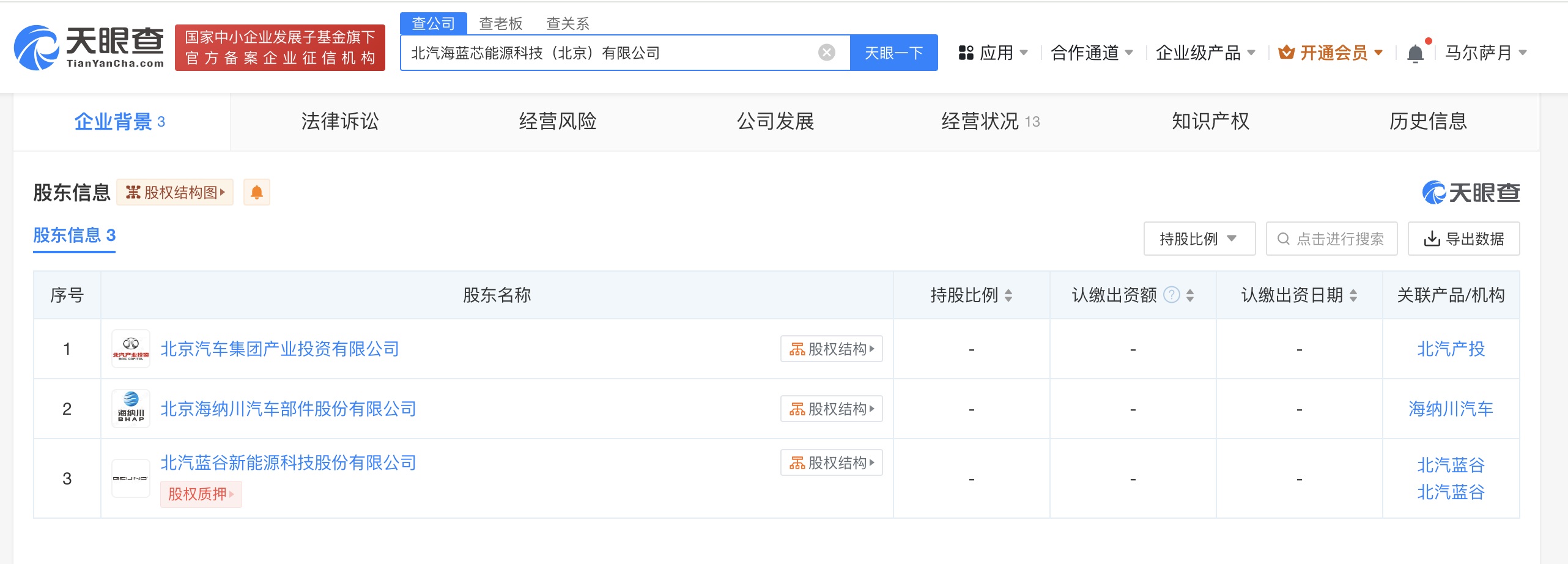Image resolution: width=1568 pixels, height=564 pixels.
Task: Clear the search box text
Action: click(x=826, y=53)
